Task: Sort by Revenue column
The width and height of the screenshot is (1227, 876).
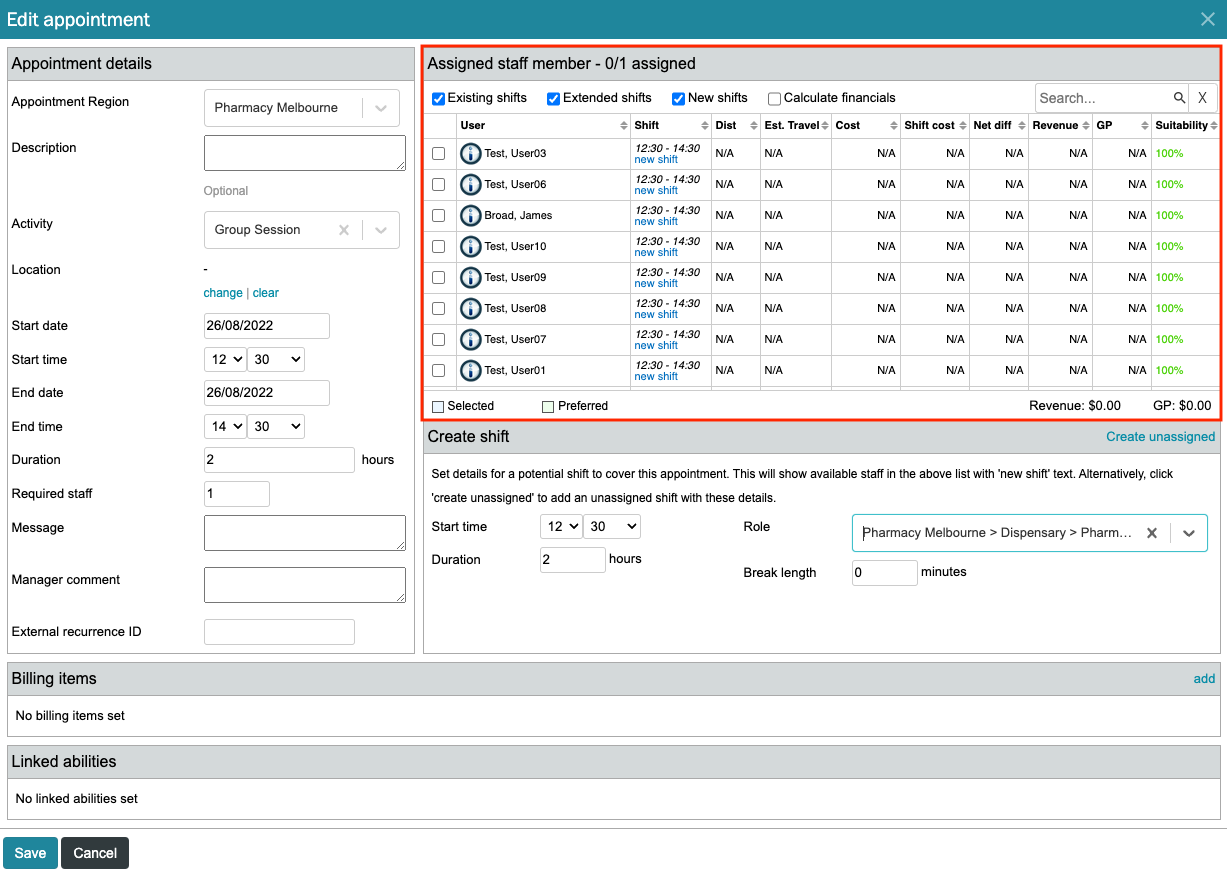Action: (1060, 126)
